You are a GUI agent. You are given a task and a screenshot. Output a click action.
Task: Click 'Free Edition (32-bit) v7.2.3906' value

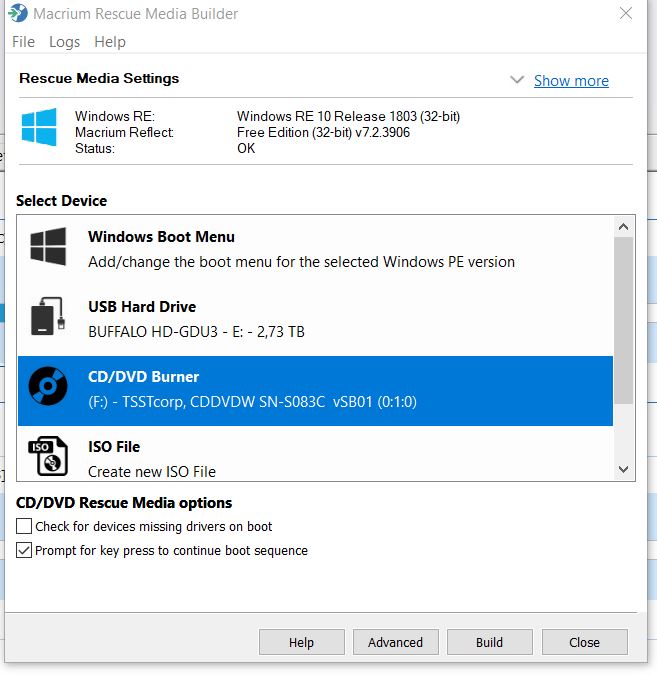(x=323, y=132)
